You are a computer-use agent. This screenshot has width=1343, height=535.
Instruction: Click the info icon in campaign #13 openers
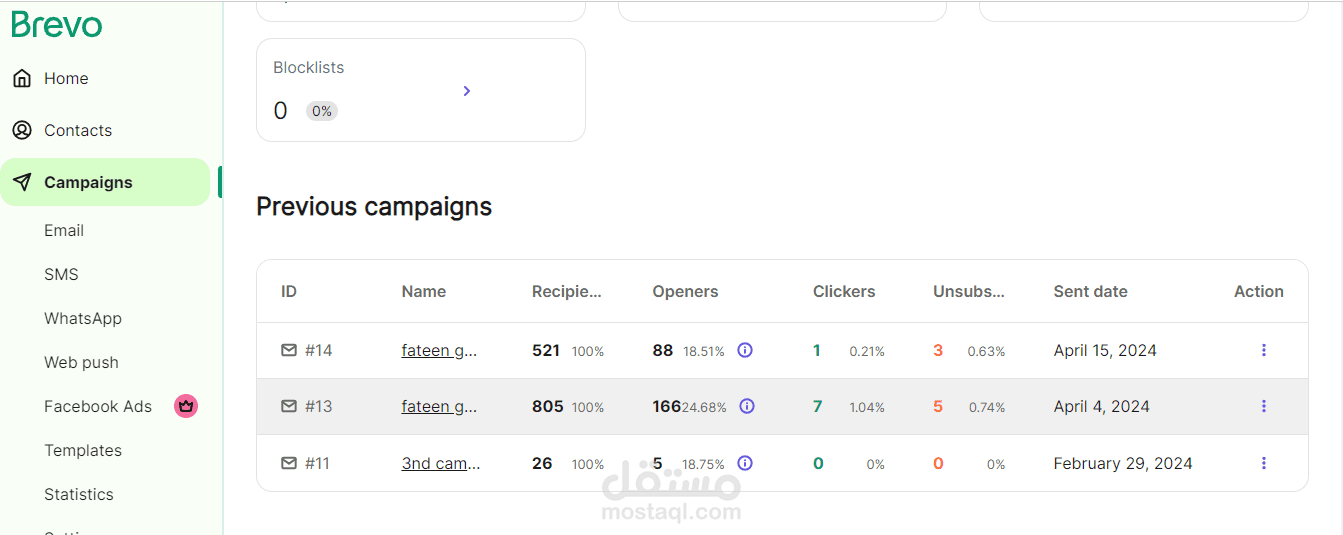click(x=747, y=406)
